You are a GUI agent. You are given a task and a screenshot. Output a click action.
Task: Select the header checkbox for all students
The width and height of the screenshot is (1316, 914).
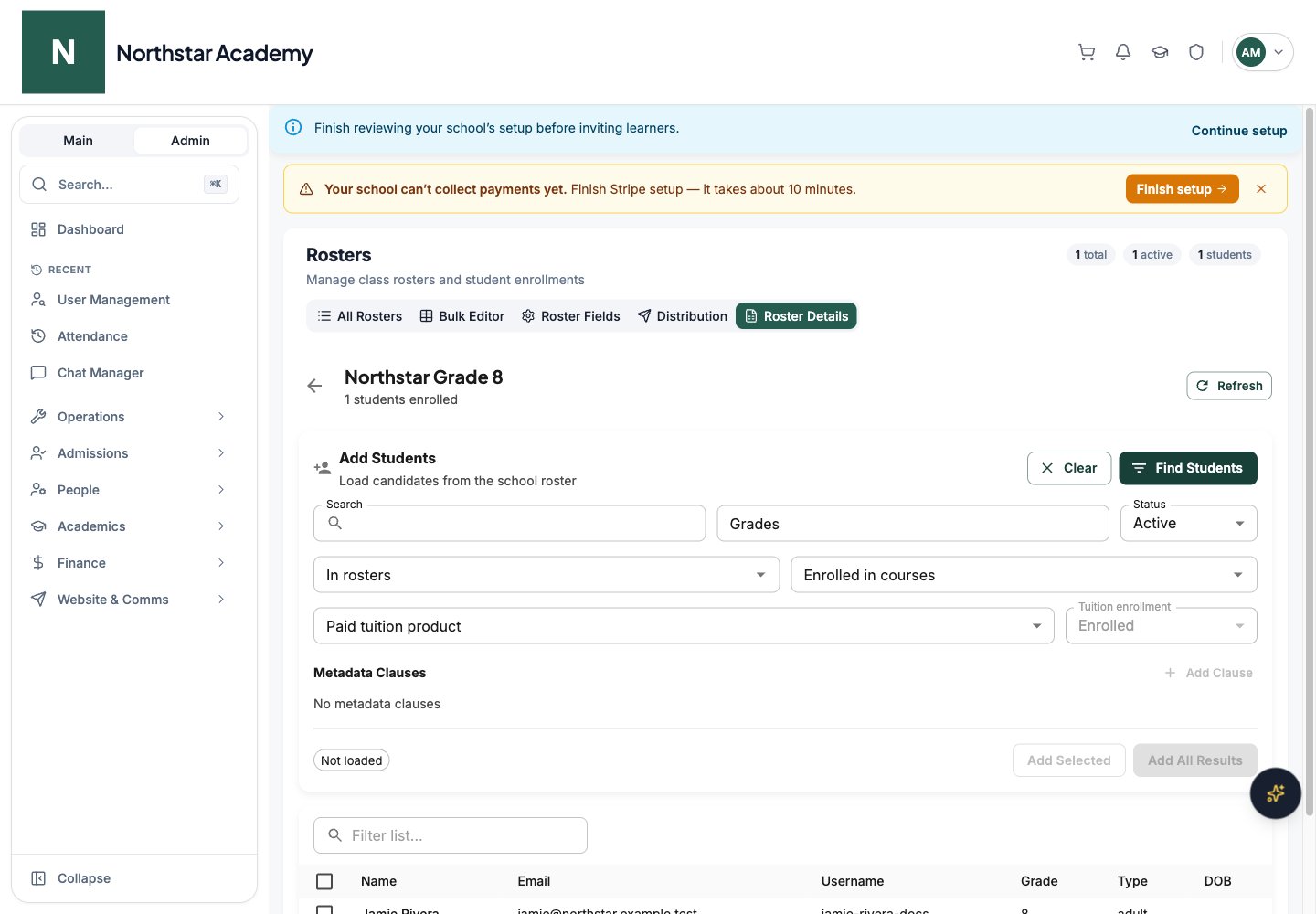[324, 881]
